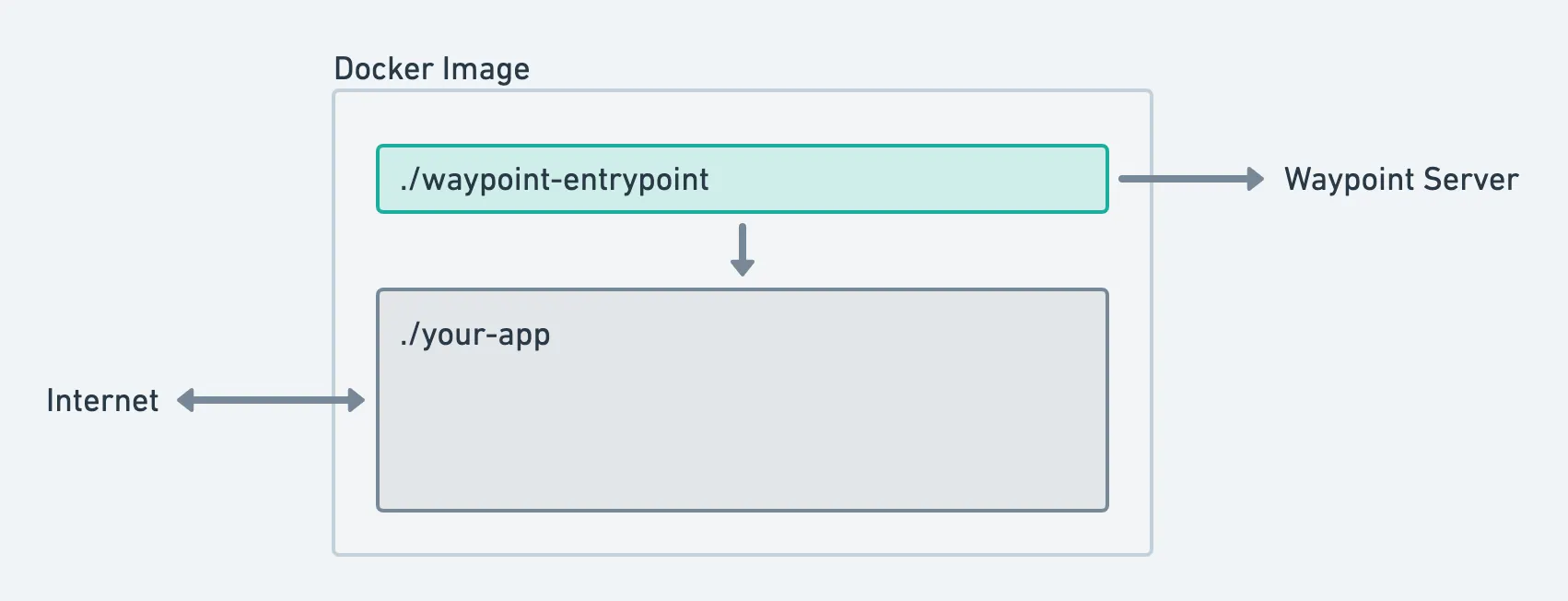Click the word "Docker" in the title
The height and width of the screenshot is (601, 1568).
click(382, 69)
